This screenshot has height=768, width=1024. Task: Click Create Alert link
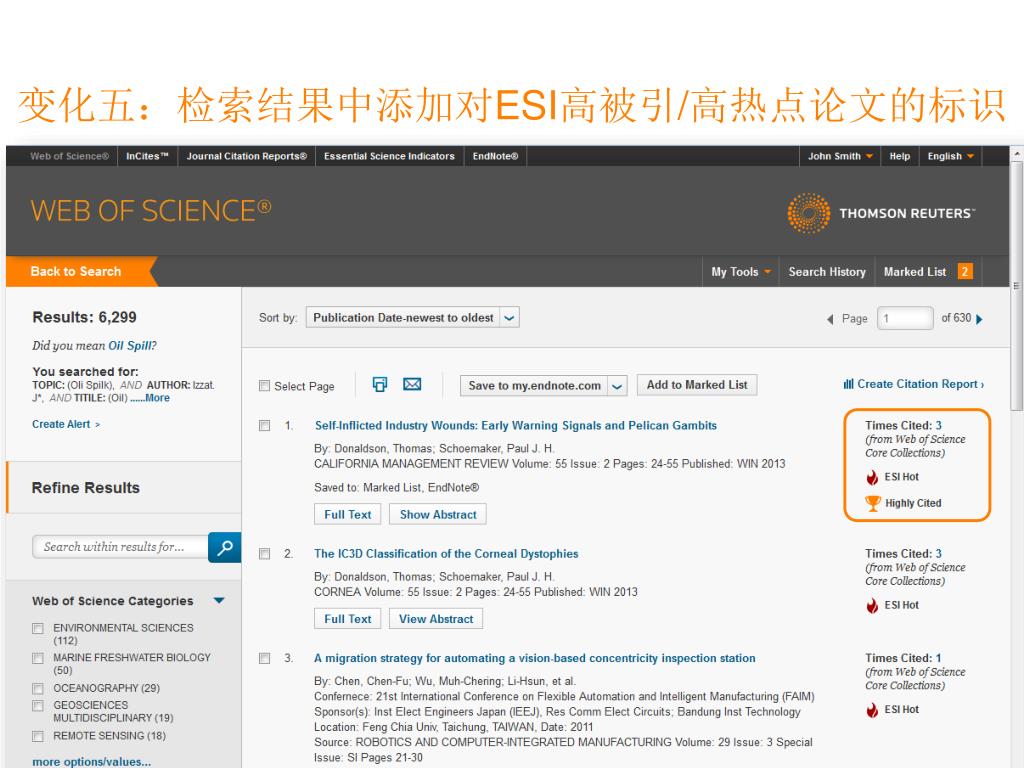pyautogui.click(x=66, y=424)
